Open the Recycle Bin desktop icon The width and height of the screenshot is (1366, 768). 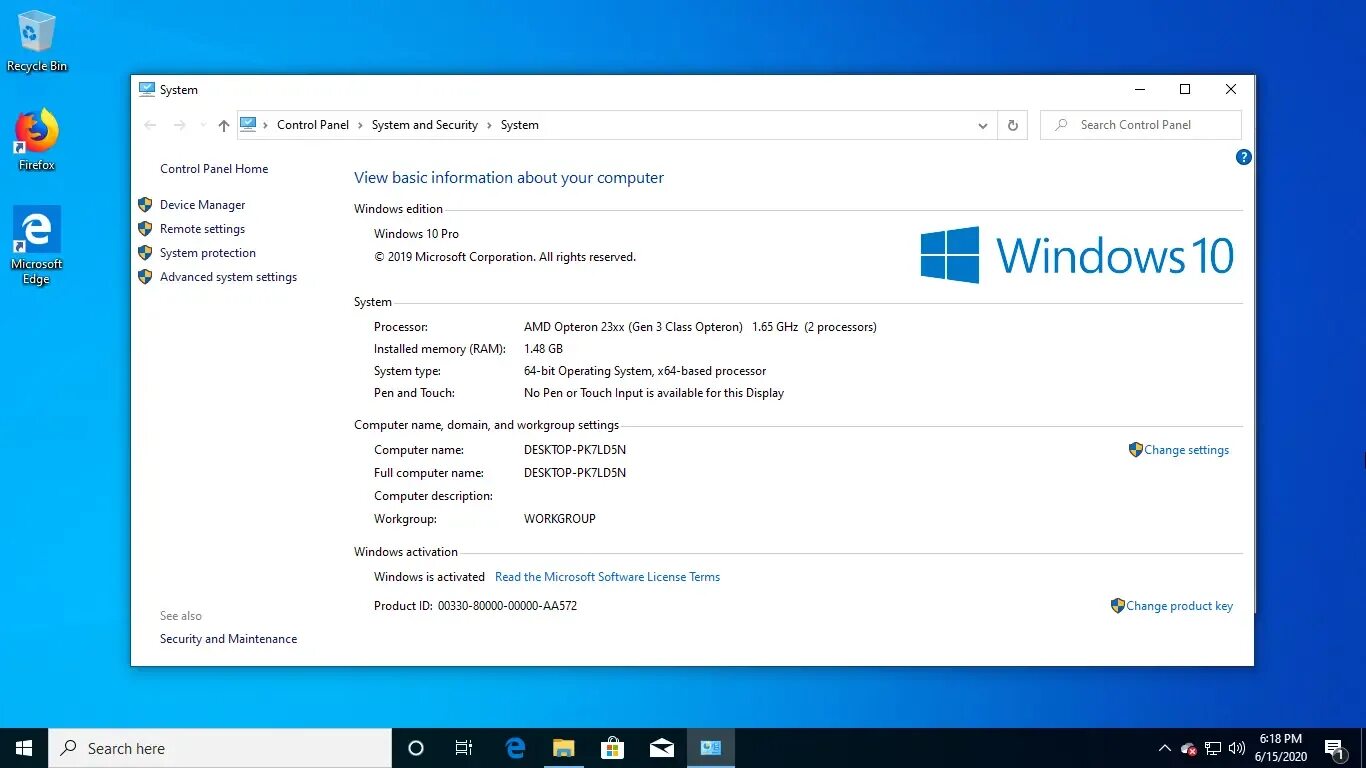point(37,41)
